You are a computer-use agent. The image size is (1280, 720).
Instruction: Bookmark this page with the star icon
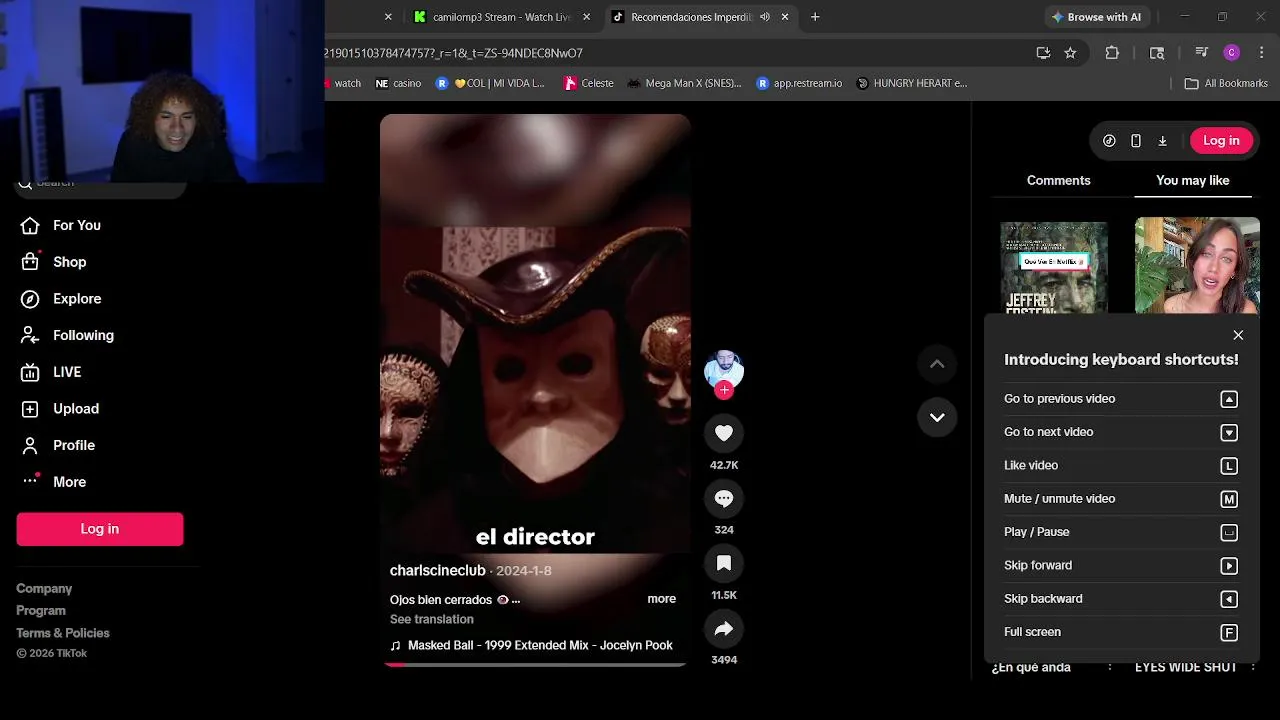tap(1070, 53)
